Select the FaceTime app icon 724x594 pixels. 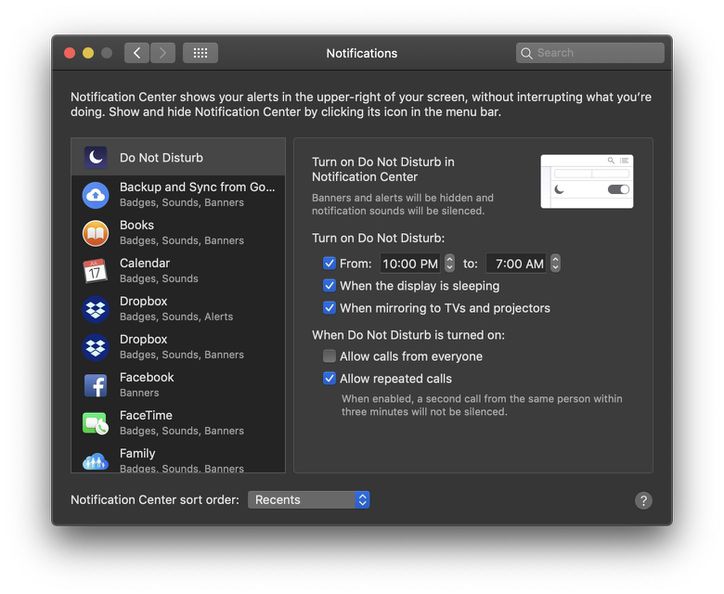click(x=95, y=423)
